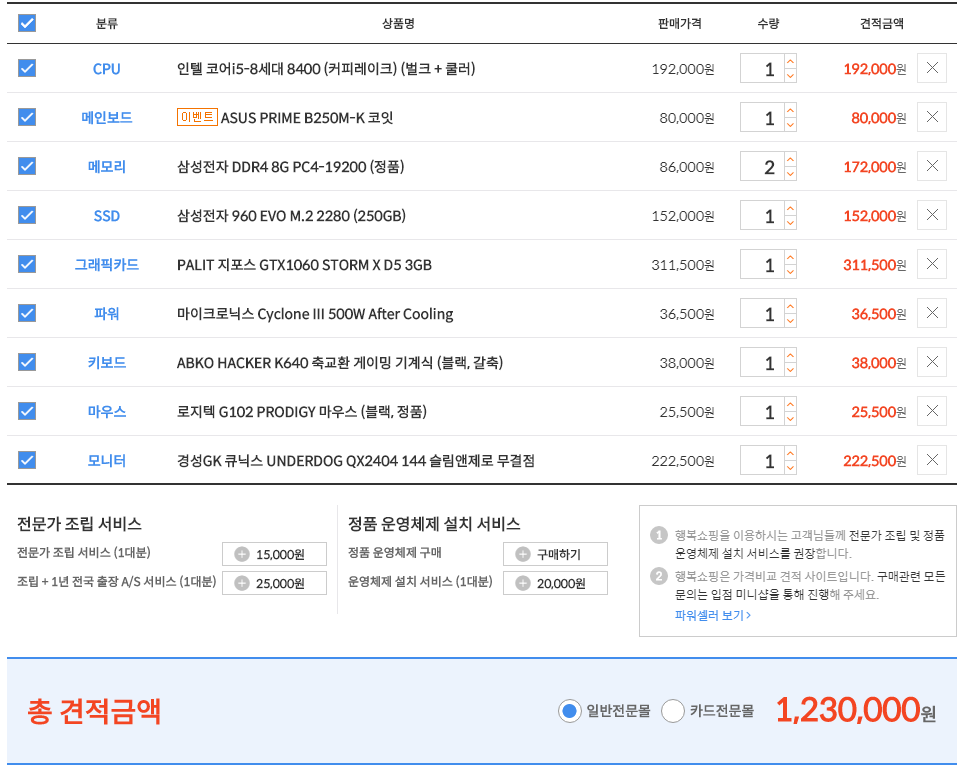
Task: Remove the CPU row with X icon
Action: tap(931, 68)
